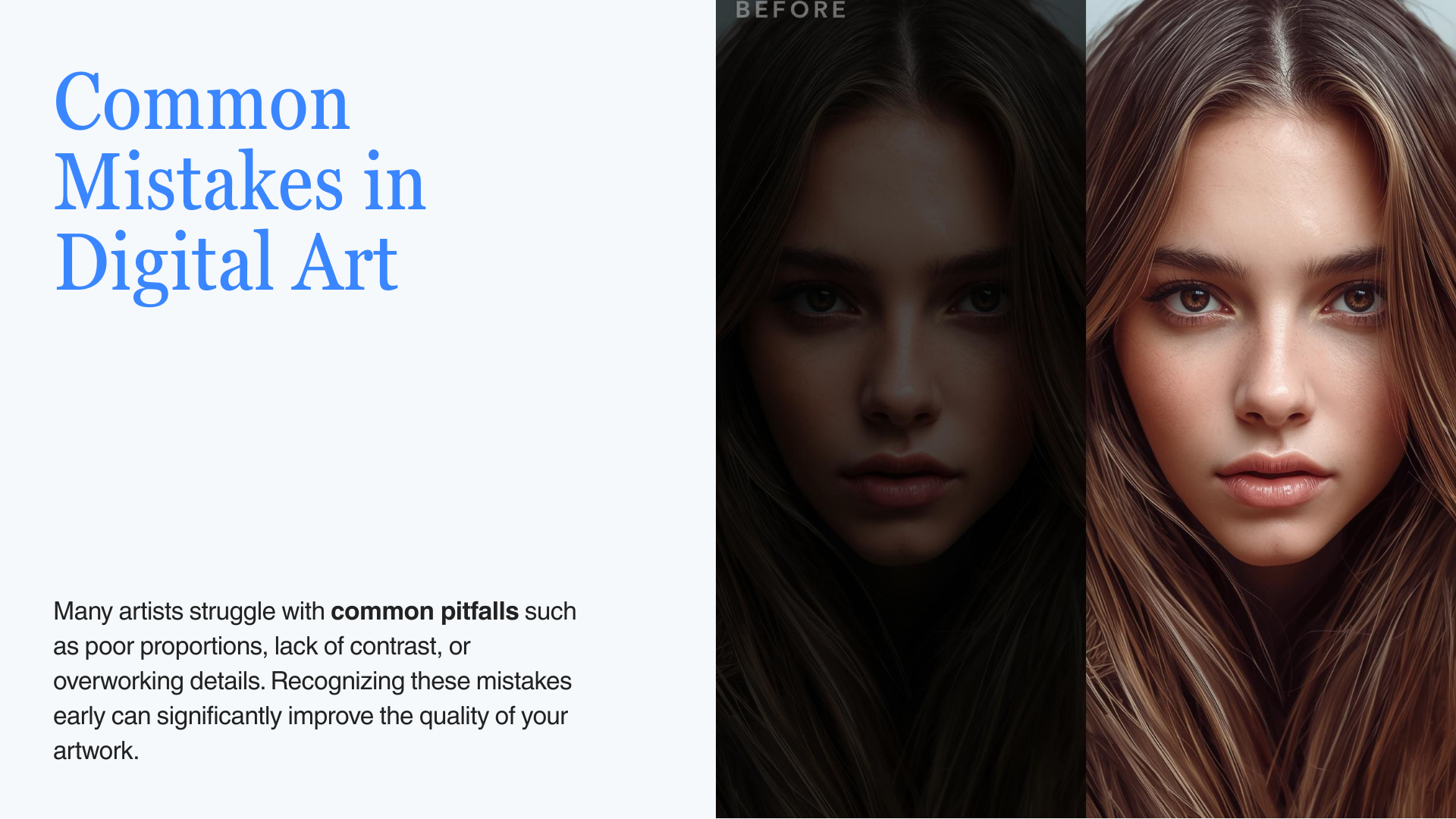Select the "Mistakes in" title line
1456x819 pixels.
point(240,182)
